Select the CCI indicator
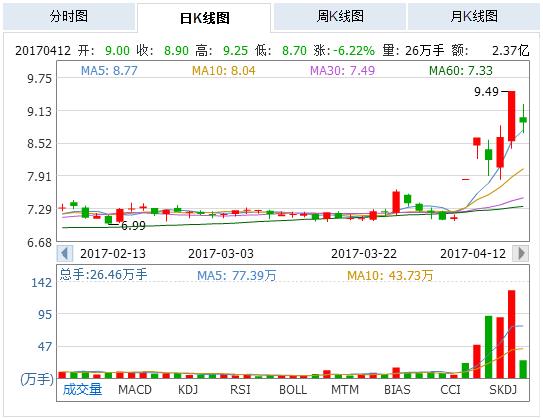 [x=450, y=390]
